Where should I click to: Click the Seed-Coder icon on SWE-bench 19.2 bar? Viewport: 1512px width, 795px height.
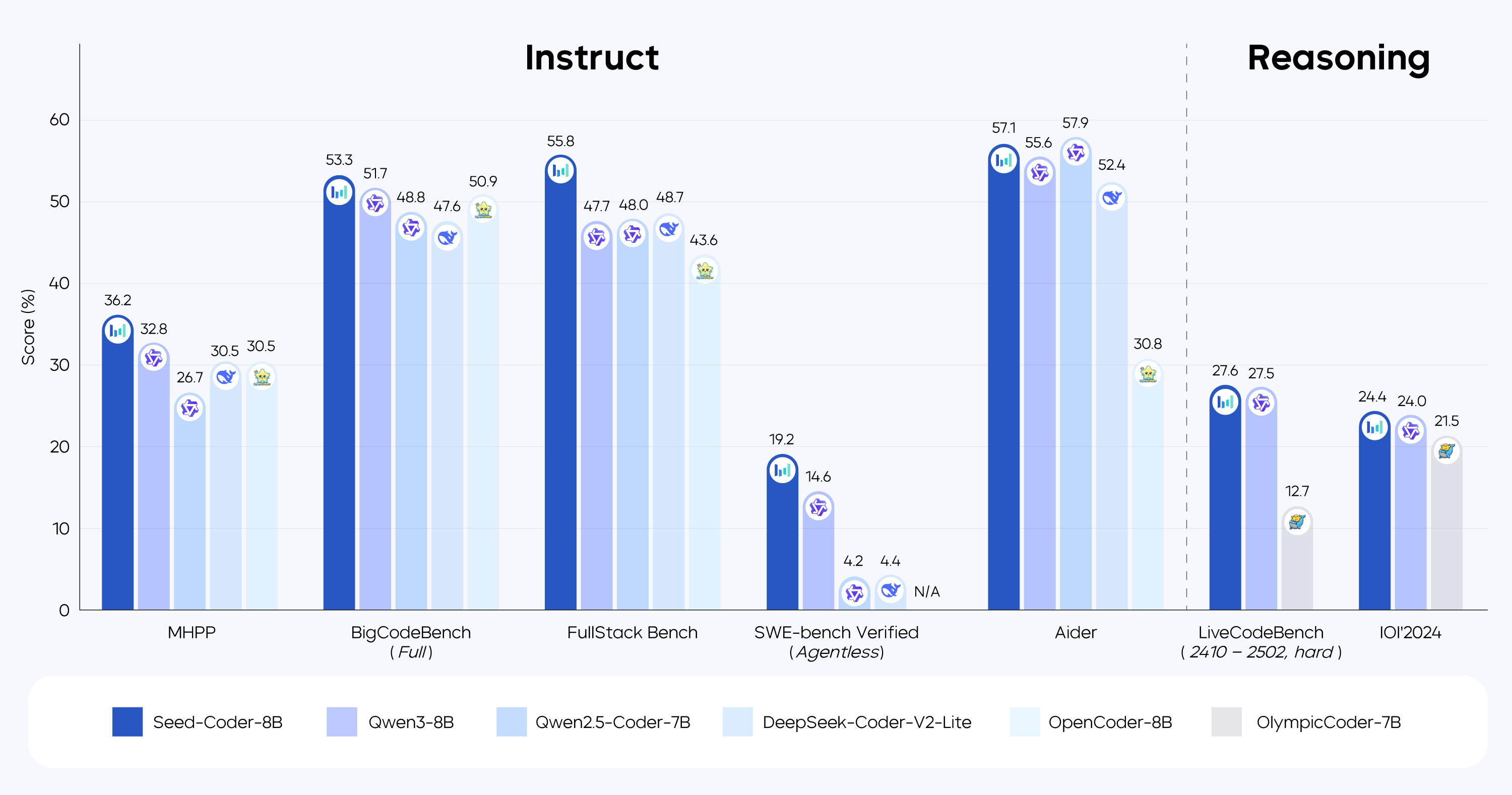(782, 470)
